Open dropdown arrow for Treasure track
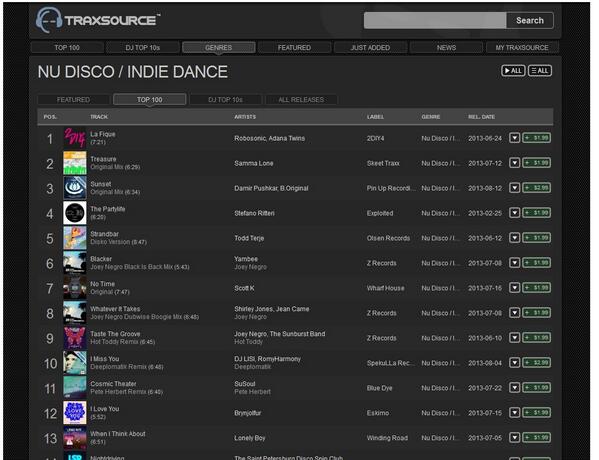 pyautogui.click(x=515, y=163)
